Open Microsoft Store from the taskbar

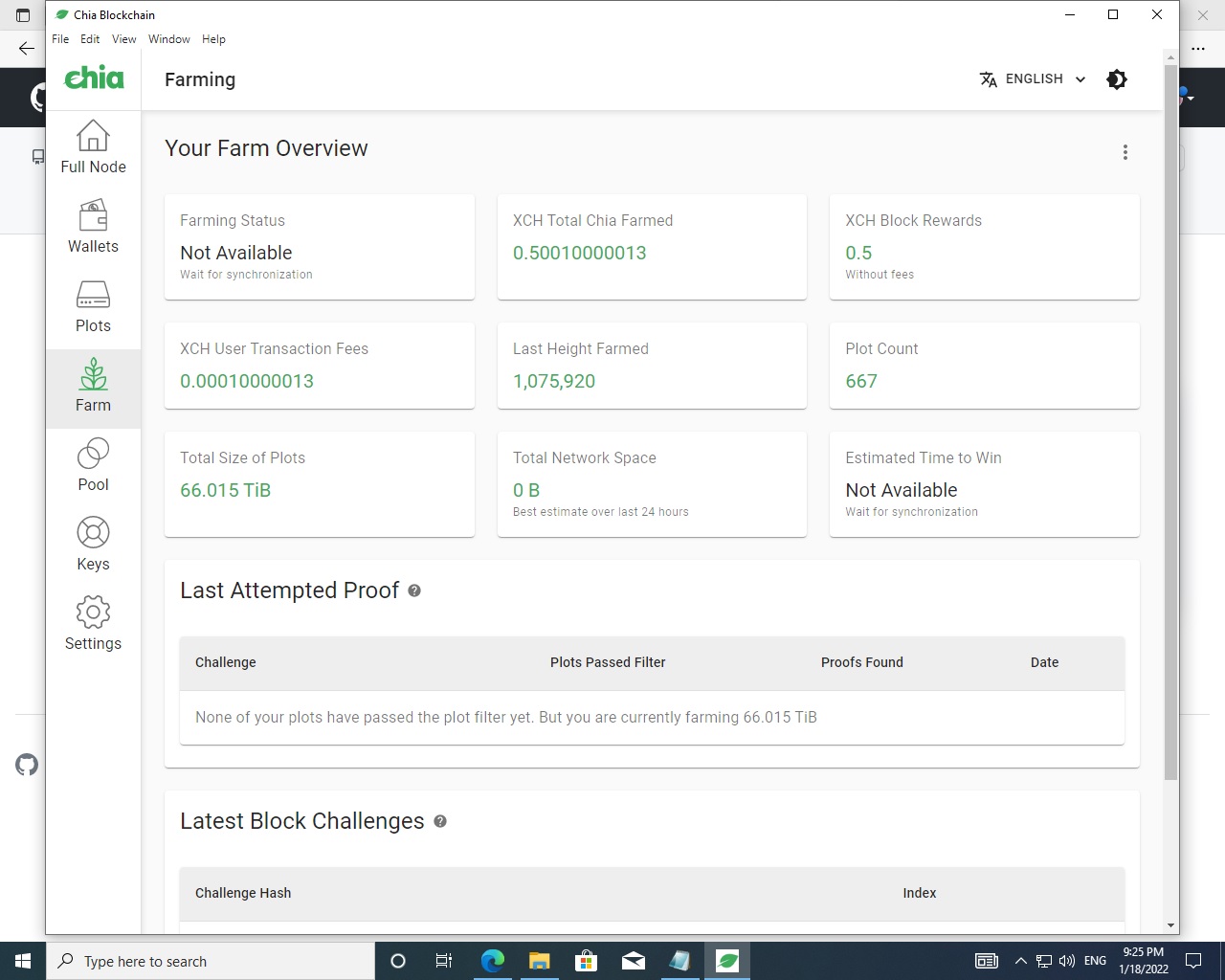586,961
